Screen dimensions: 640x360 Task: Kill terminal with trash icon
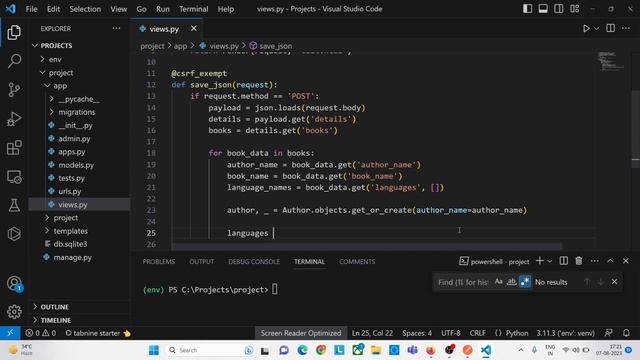pyautogui.click(x=579, y=261)
